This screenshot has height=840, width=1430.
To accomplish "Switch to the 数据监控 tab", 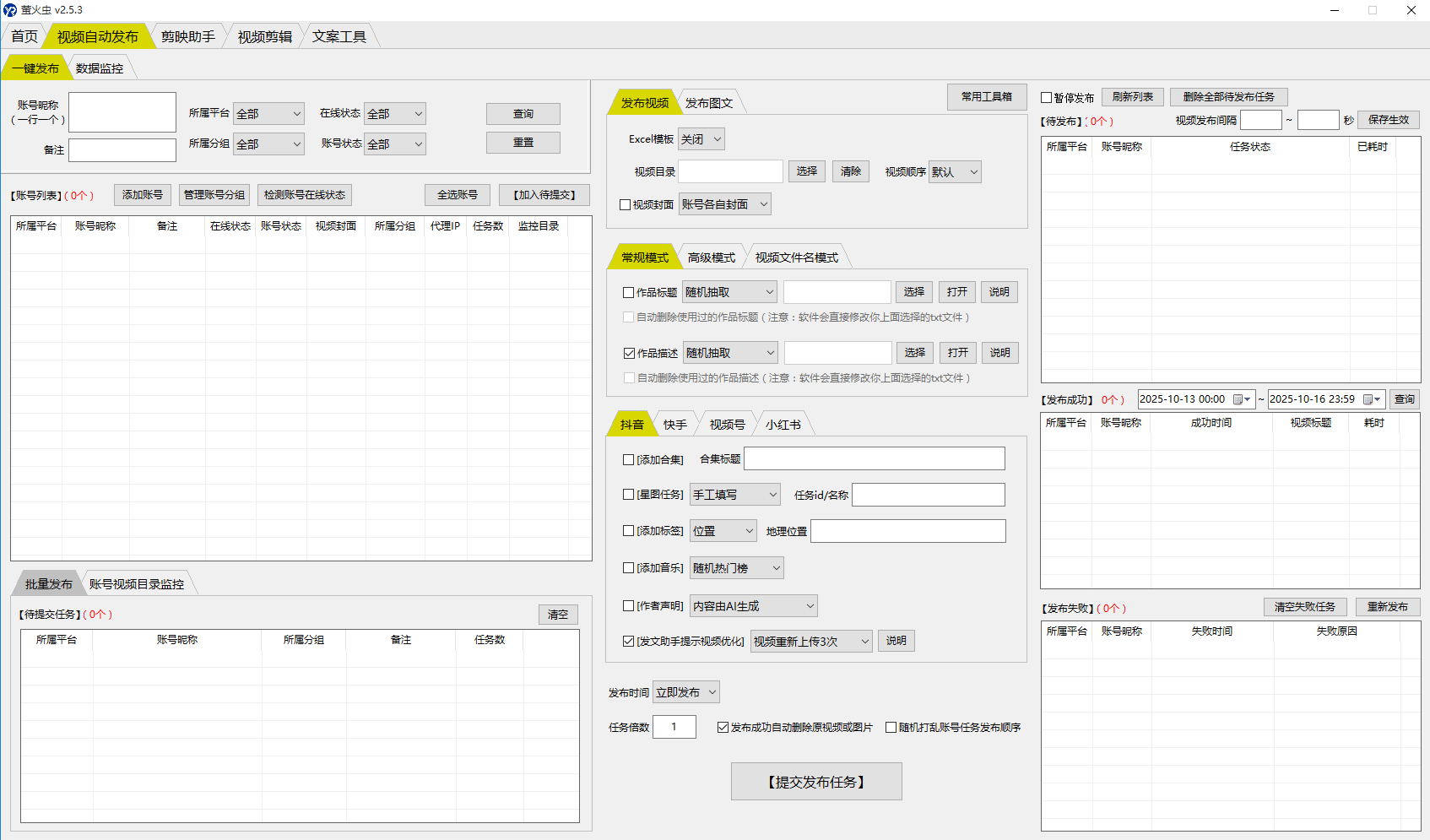I will pyautogui.click(x=100, y=68).
